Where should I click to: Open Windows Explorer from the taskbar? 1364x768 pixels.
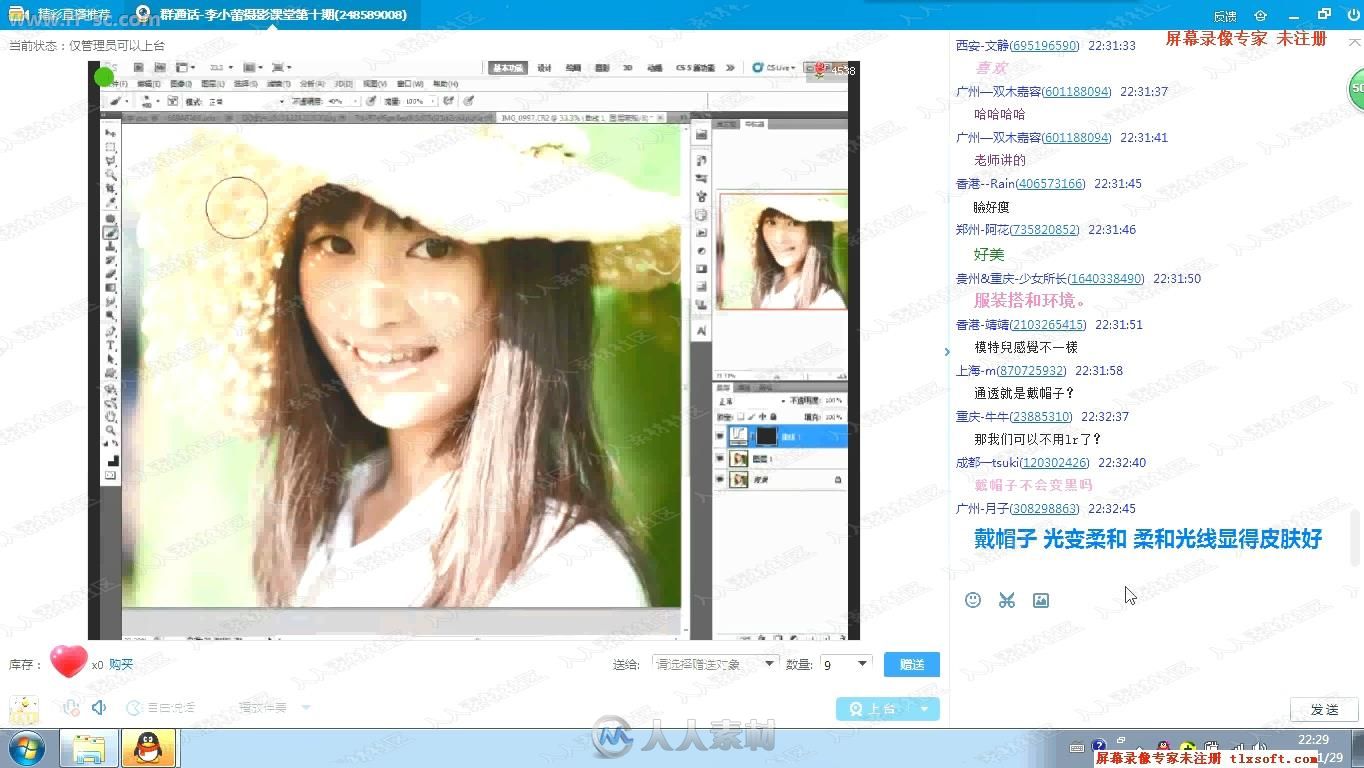tap(88, 748)
